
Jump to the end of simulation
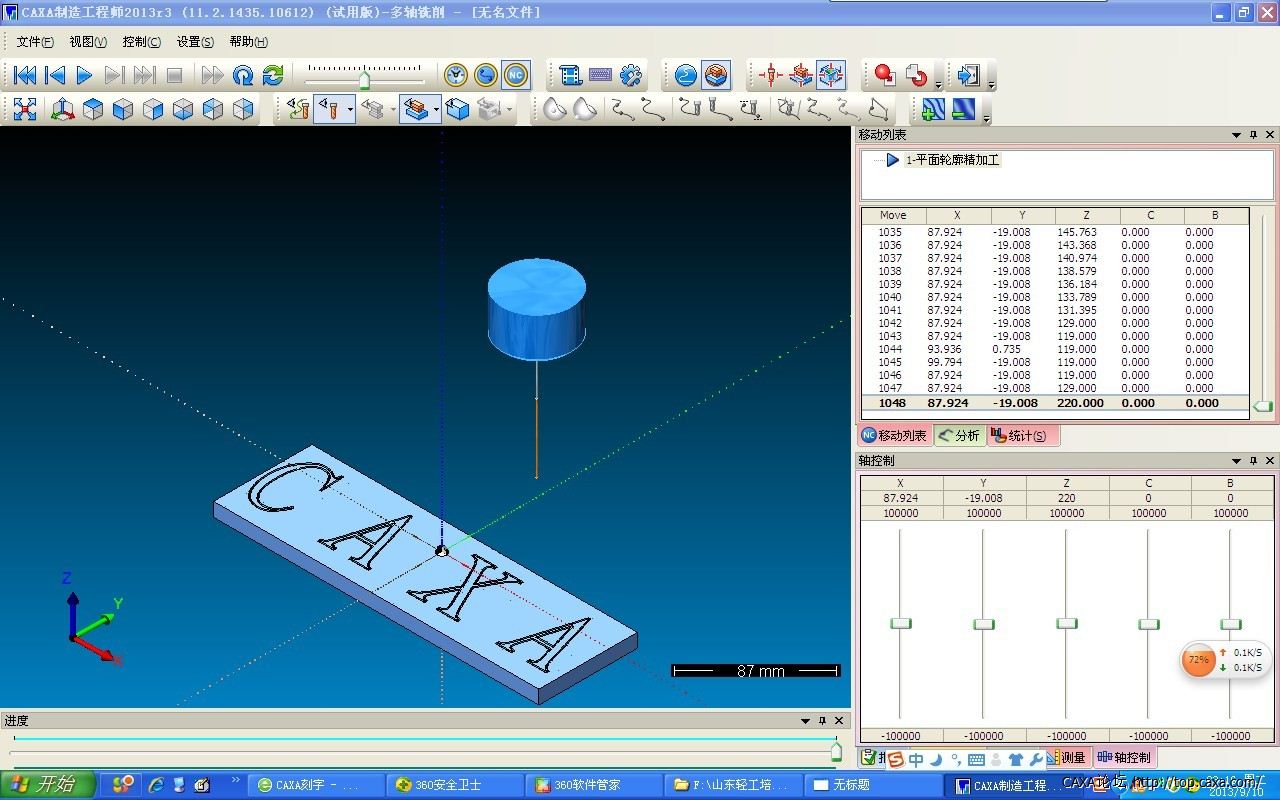(145, 75)
